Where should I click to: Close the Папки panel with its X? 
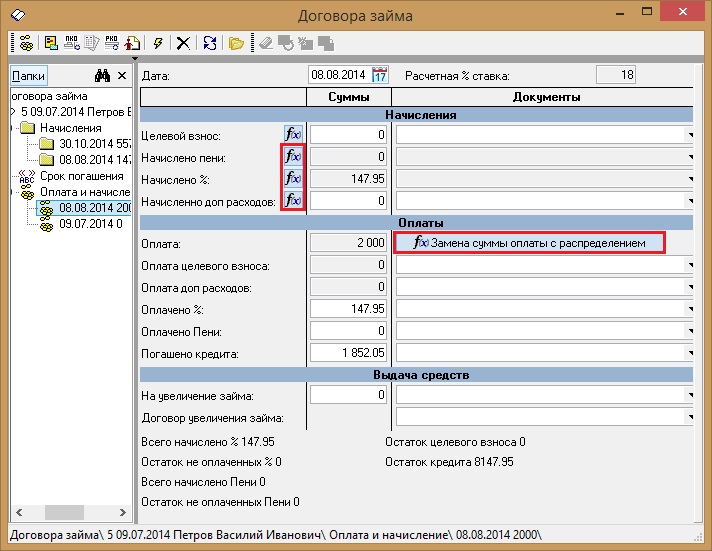click(122, 75)
